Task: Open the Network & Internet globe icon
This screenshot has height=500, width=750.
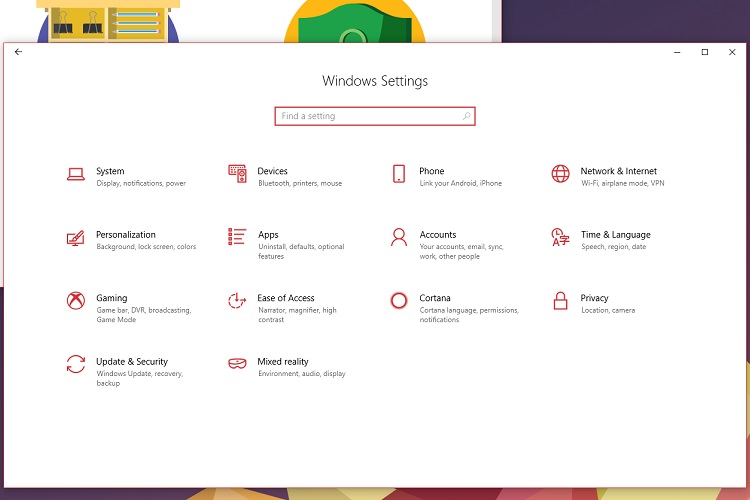Action: coord(561,174)
